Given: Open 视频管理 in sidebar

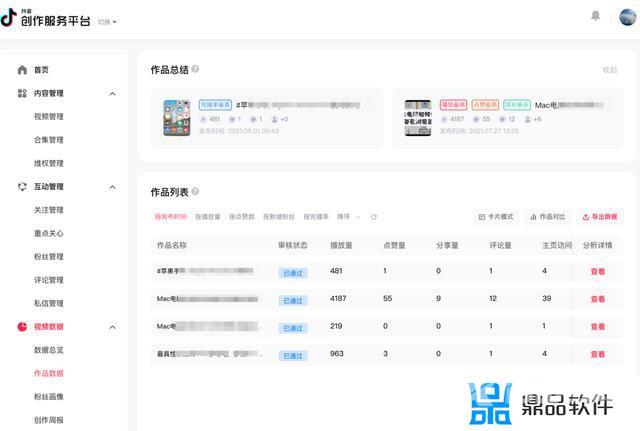Looking at the screenshot, I should [x=49, y=117].
